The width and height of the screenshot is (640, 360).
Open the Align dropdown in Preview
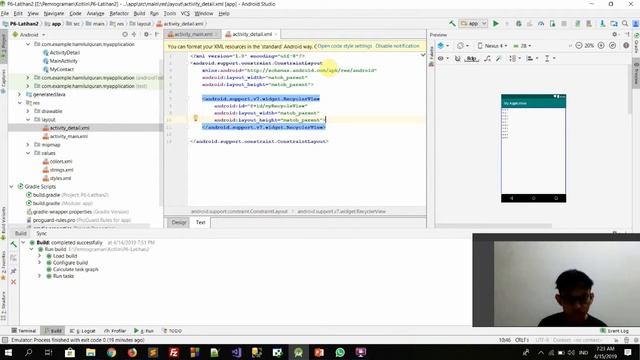[532, 59]
